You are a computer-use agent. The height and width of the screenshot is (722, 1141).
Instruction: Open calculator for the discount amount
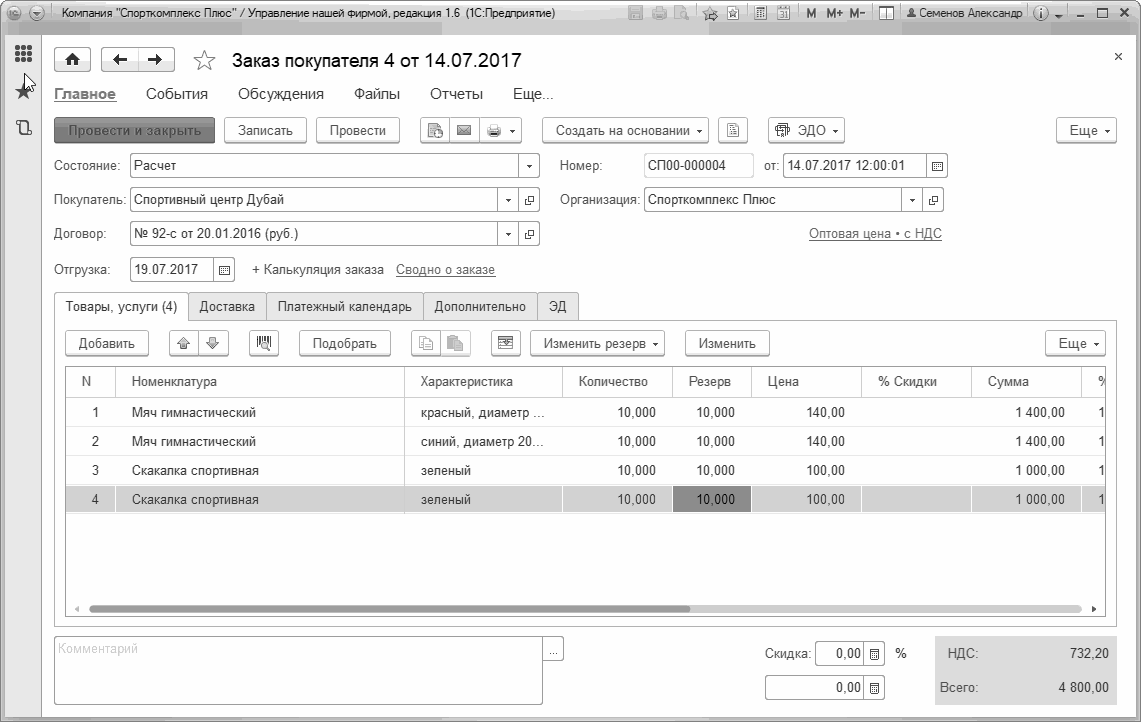click(875, 688)
